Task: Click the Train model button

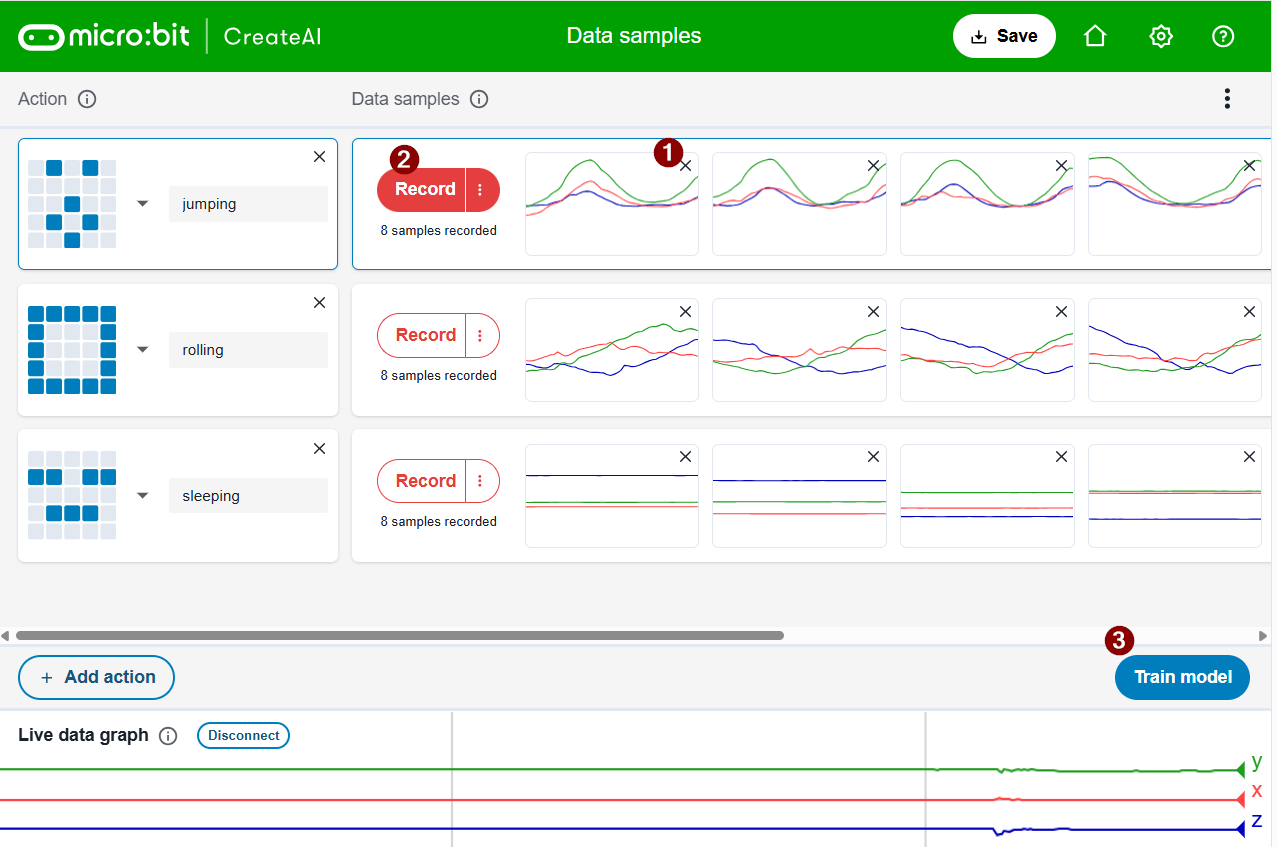Action: (1181, 677)
